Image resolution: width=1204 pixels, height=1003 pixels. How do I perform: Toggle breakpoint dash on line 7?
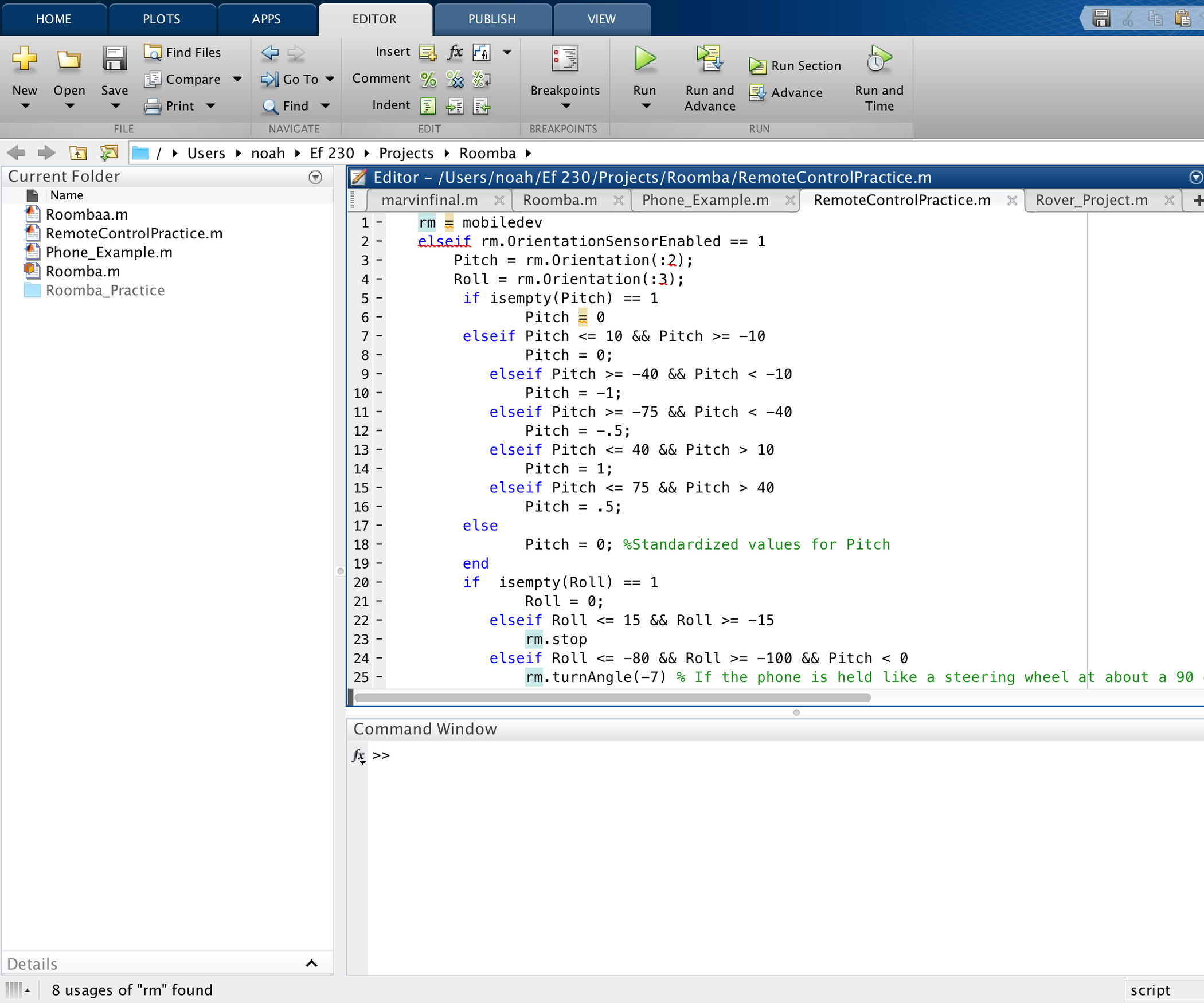380,336
